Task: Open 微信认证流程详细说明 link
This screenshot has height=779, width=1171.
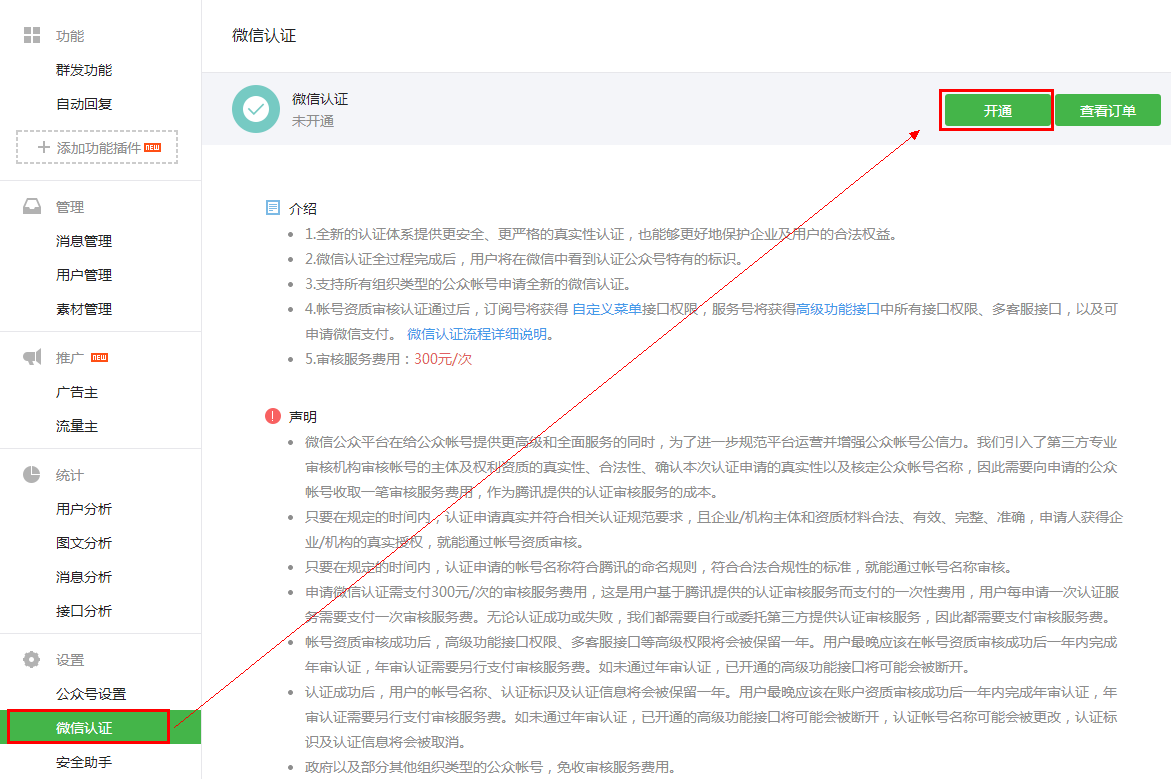Action: (x=479, y=334)
